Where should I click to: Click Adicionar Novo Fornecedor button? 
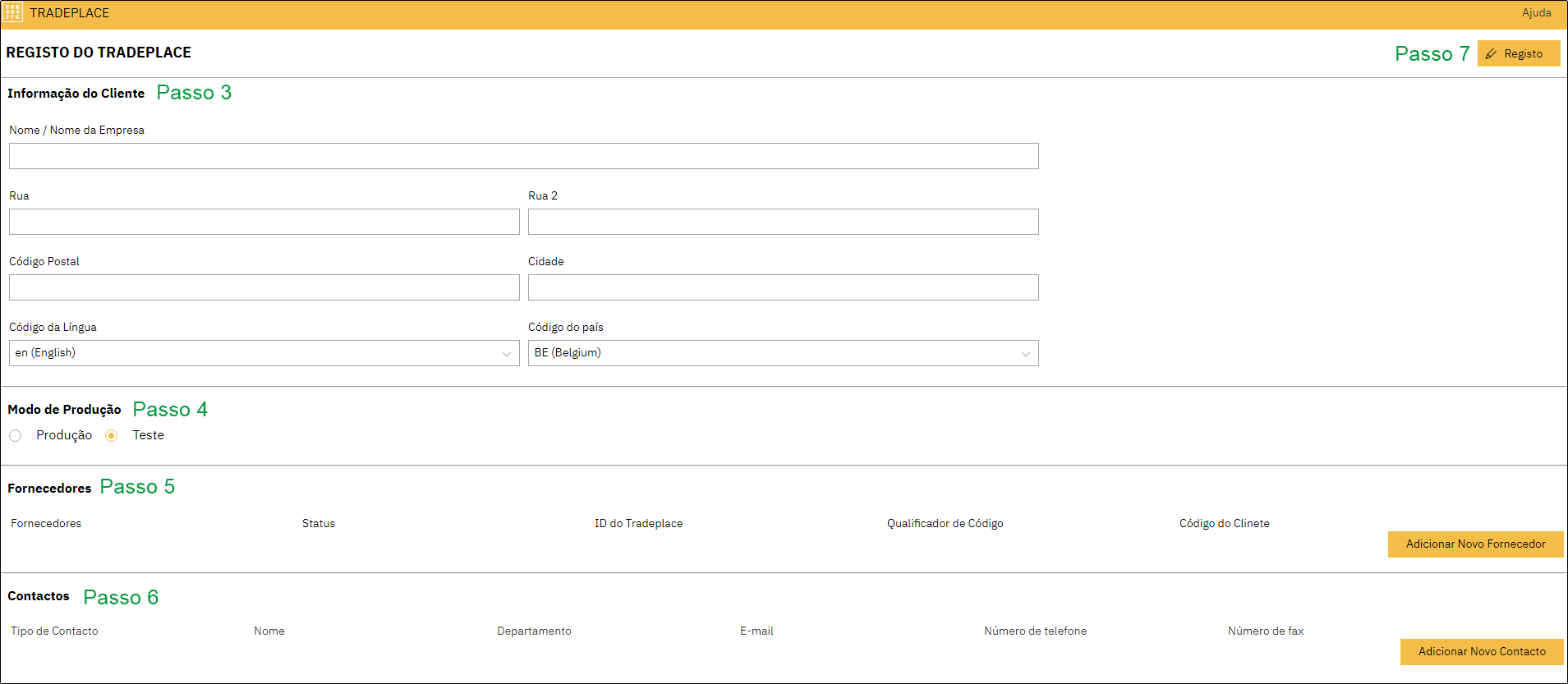click(x=1475, y=544)
